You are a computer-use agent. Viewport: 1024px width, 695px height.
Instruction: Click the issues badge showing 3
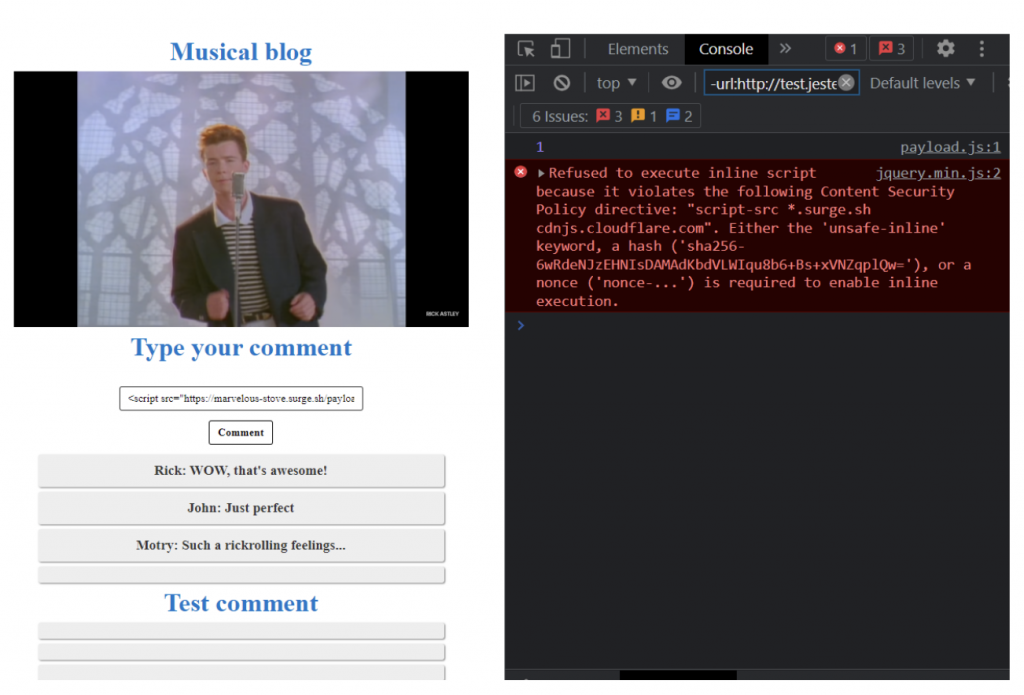892,49
